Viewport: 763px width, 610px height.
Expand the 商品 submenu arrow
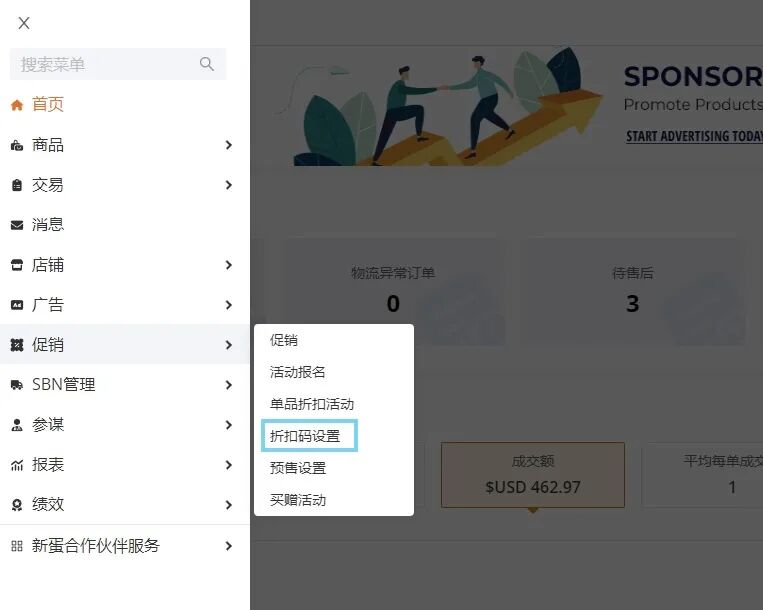tap(228, 145)
